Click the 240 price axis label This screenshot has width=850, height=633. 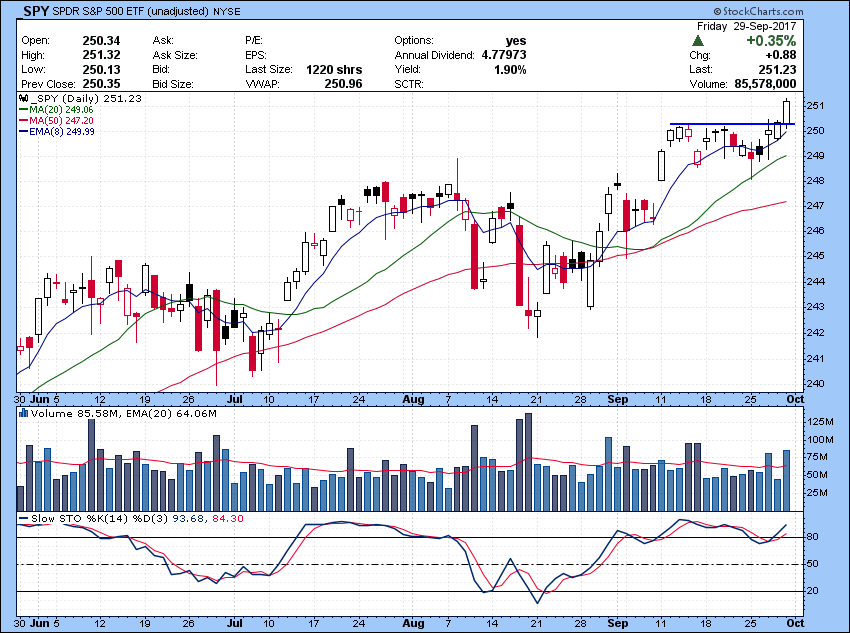point(815,384)
